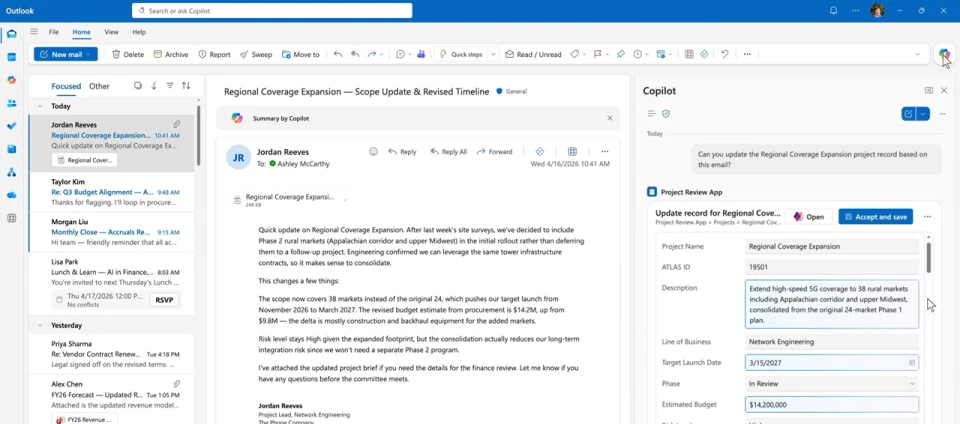Click RSVP on the Lunch & Learn invite

164,299
